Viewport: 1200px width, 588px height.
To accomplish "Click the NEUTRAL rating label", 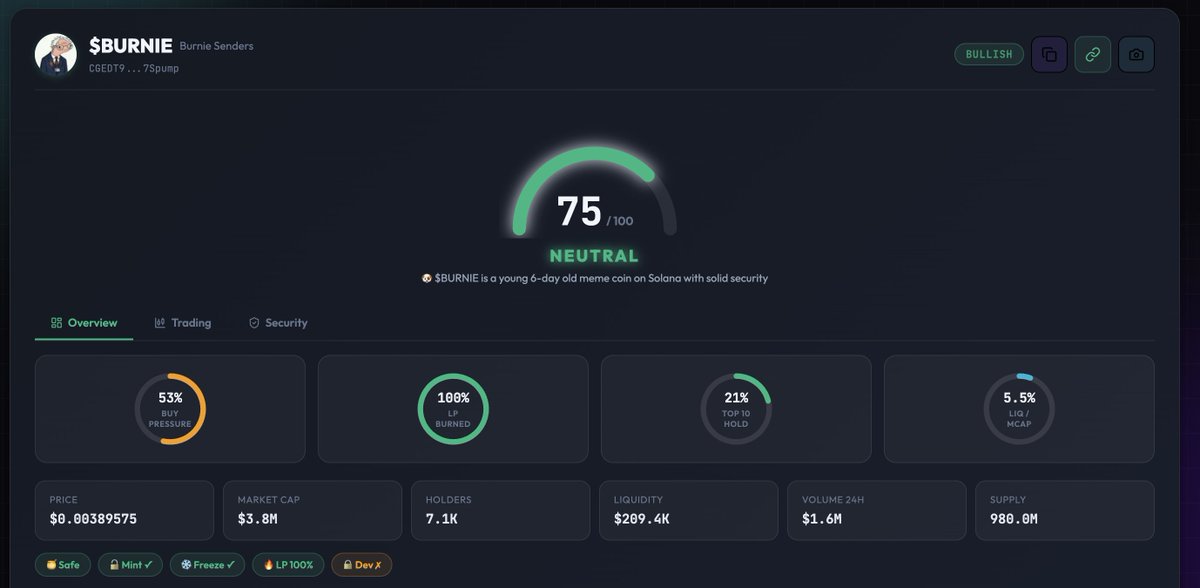I will coord(594,256).
